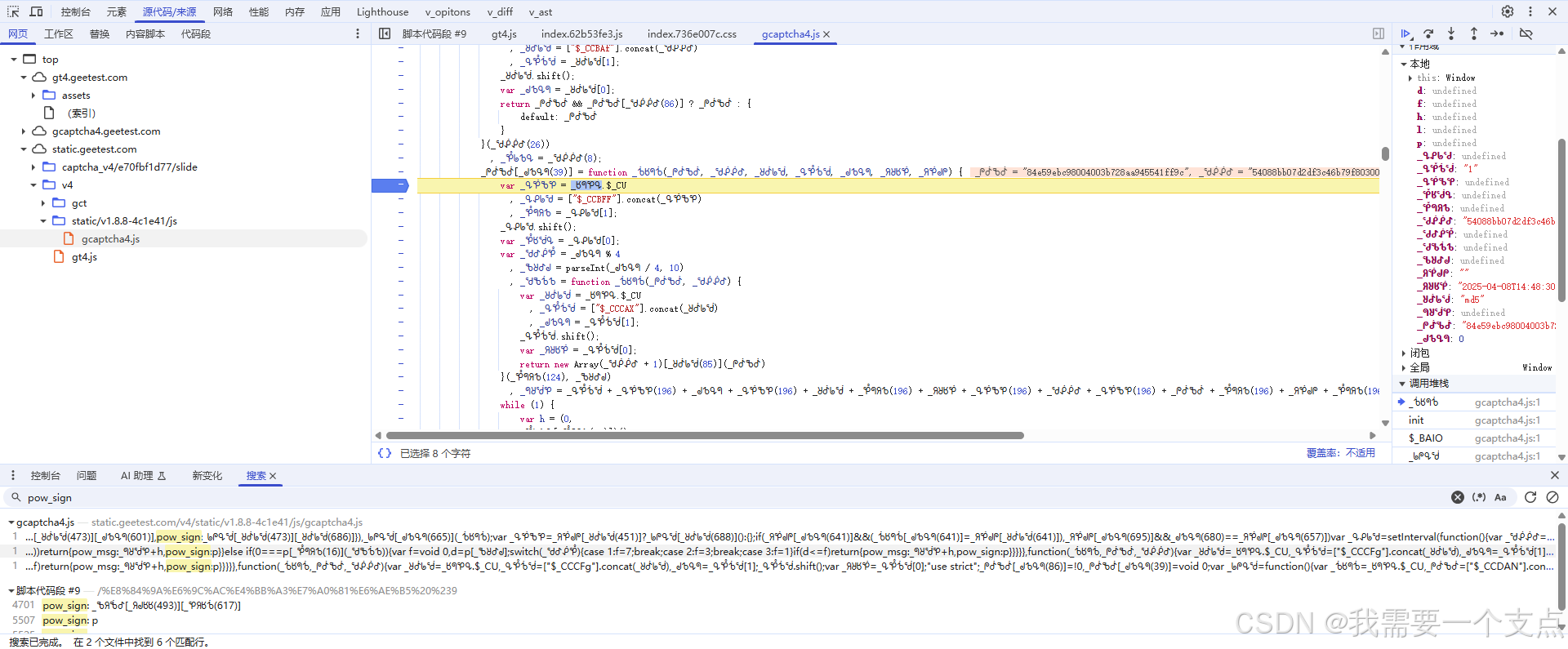The width and height of the screenshot is (1568, 649).
Task: Open the 性能 panel tab
Action: [x=259, y=11]
